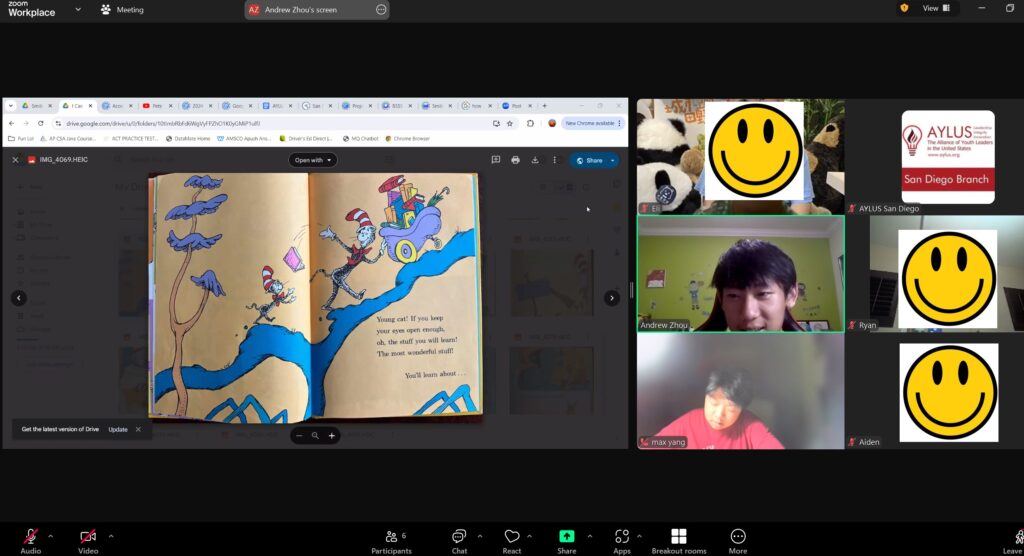Click the Chrome back arrow
1024x556 pixels.
point(11,123)
